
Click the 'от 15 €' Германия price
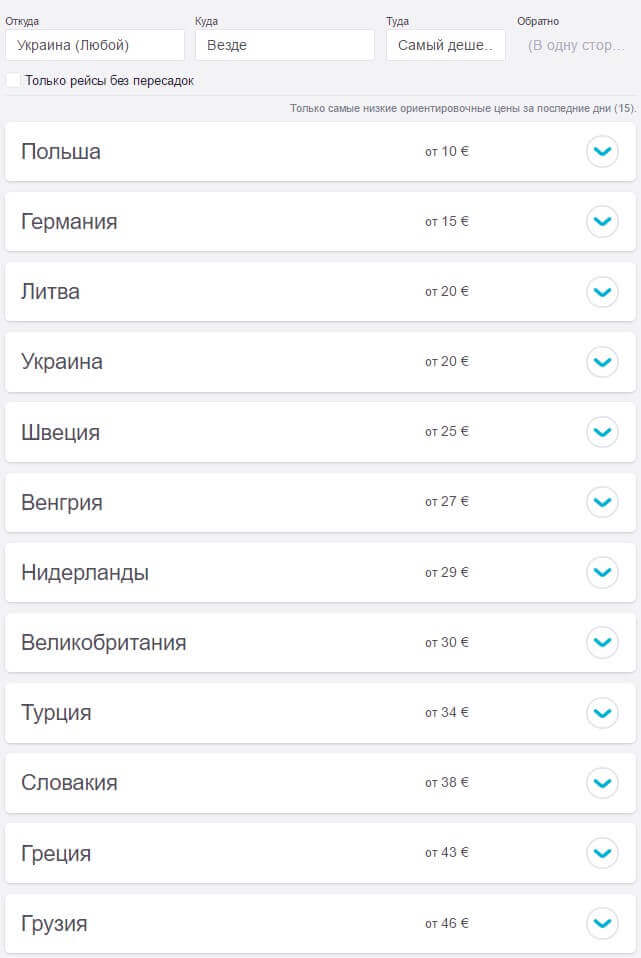[x=446, y=221]
